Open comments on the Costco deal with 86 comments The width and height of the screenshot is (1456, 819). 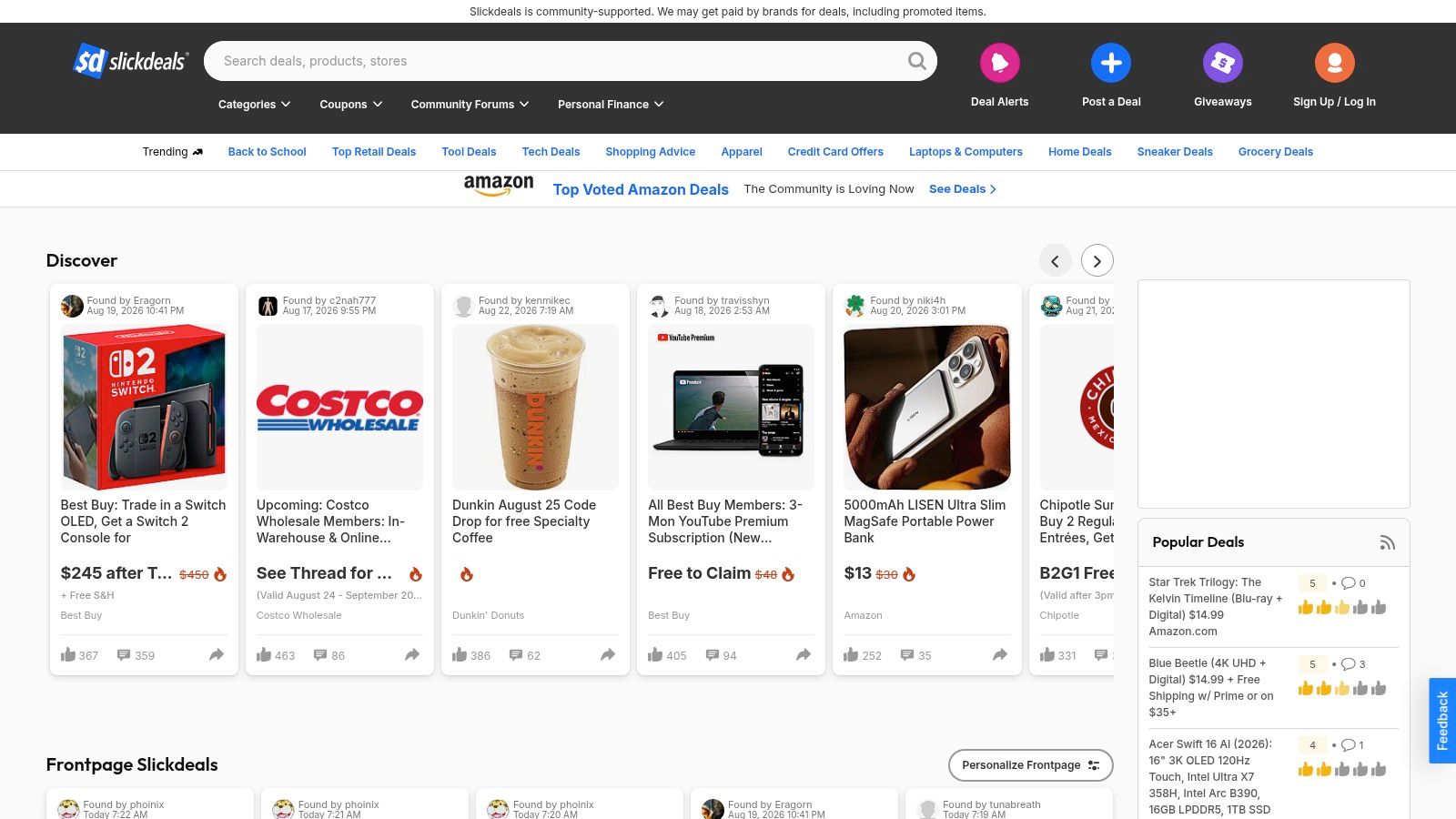320,655
